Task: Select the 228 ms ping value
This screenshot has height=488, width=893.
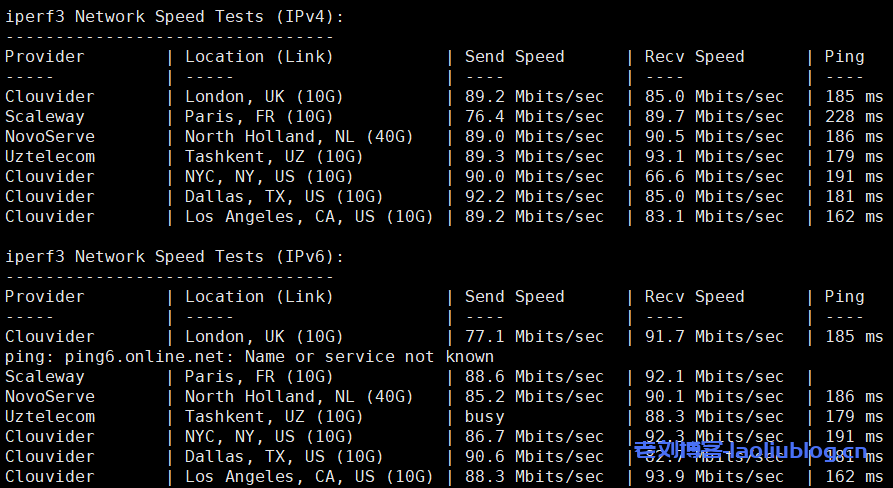Action: pos(854,116)
